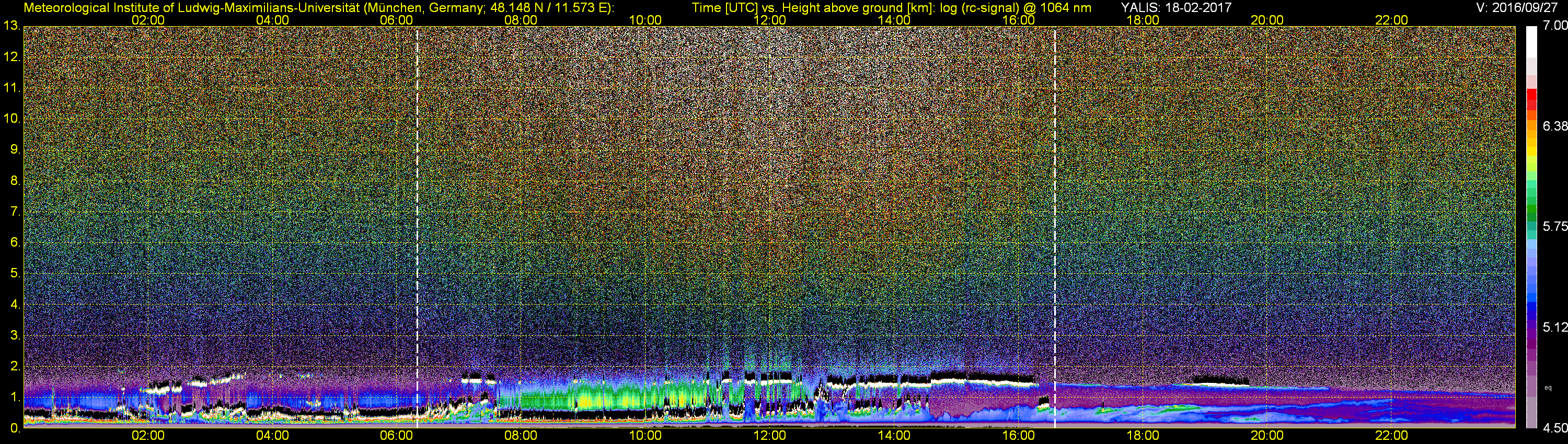Click the 13 km height axis label

11,26
